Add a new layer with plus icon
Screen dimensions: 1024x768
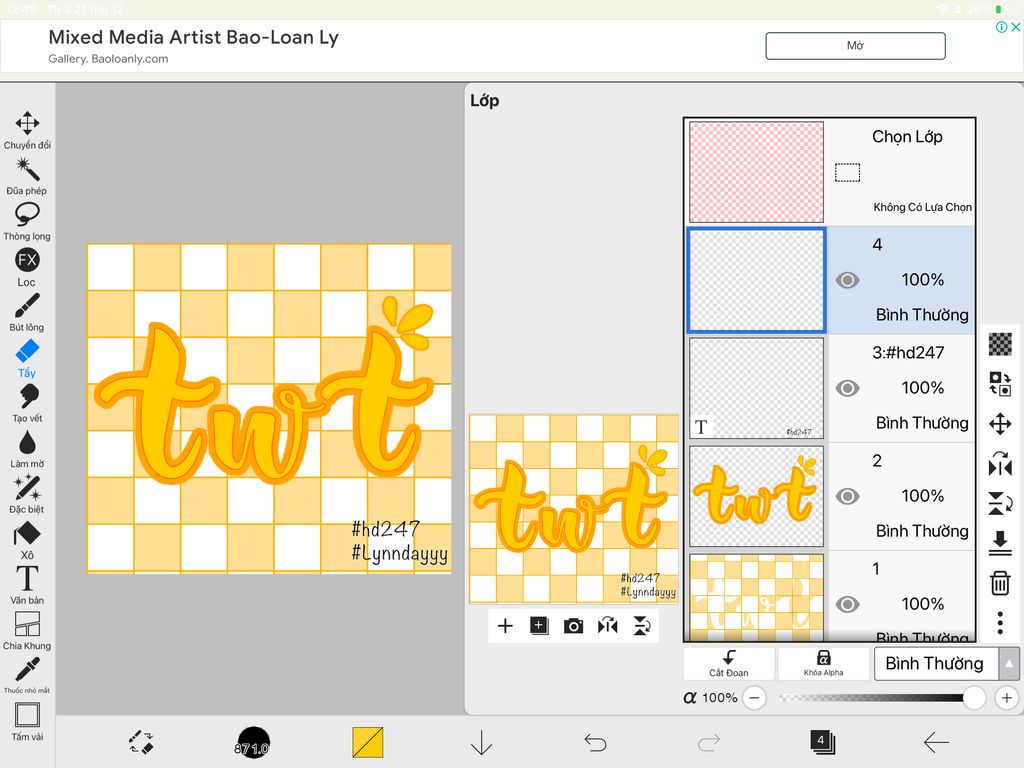click(x=505, y=626)
